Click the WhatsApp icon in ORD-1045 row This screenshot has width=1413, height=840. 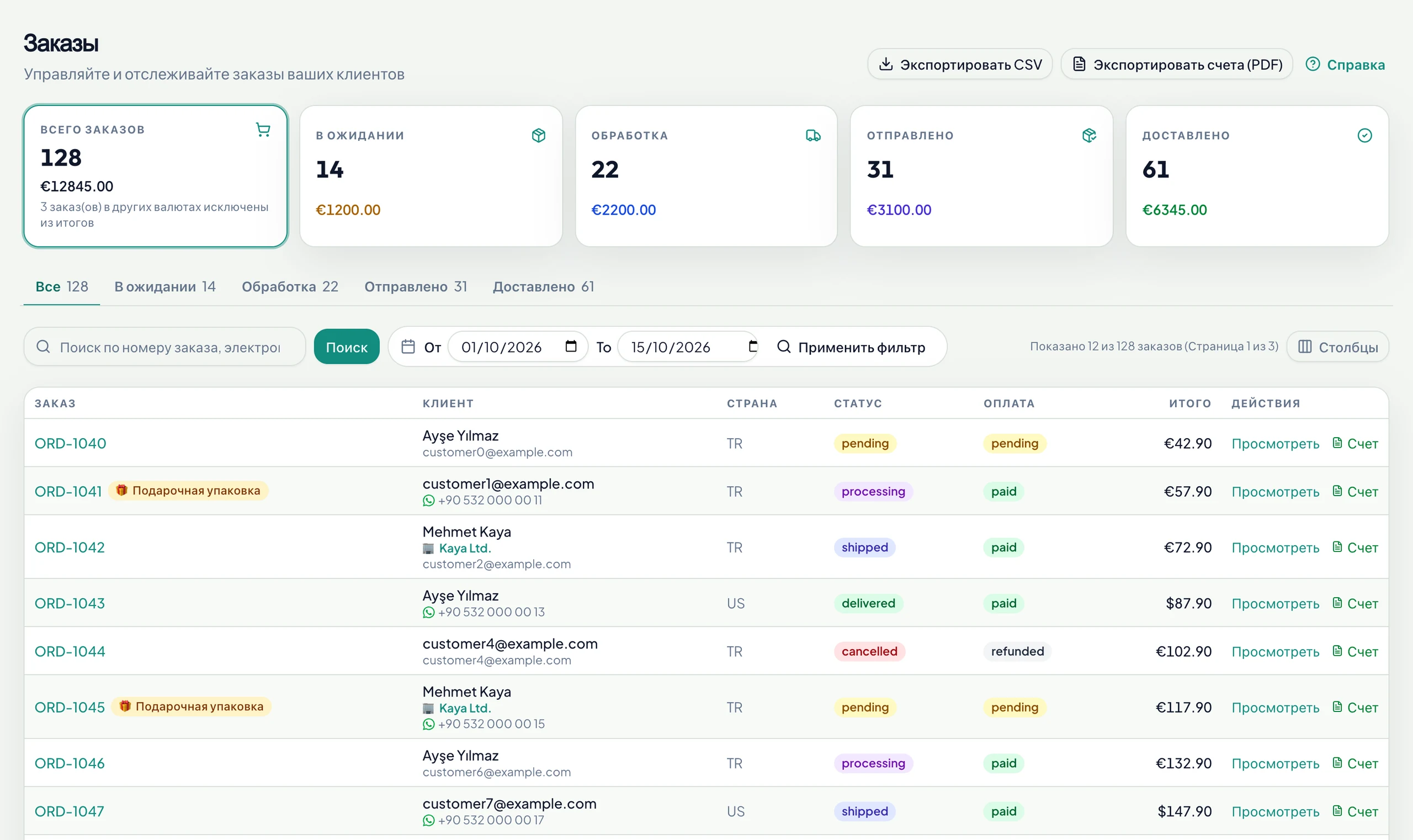coord(428,724)
